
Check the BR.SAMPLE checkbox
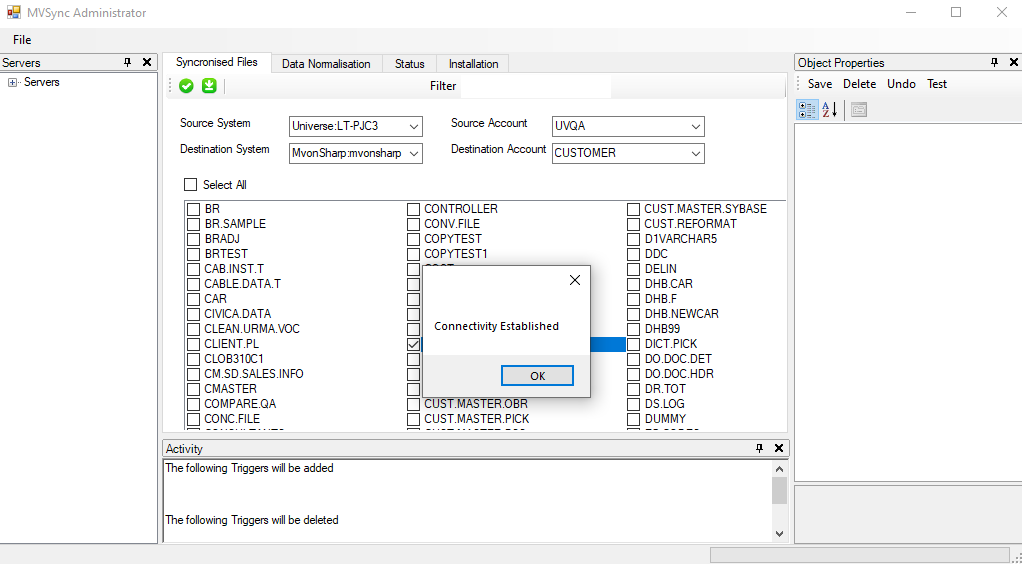[x=194, y=224]
